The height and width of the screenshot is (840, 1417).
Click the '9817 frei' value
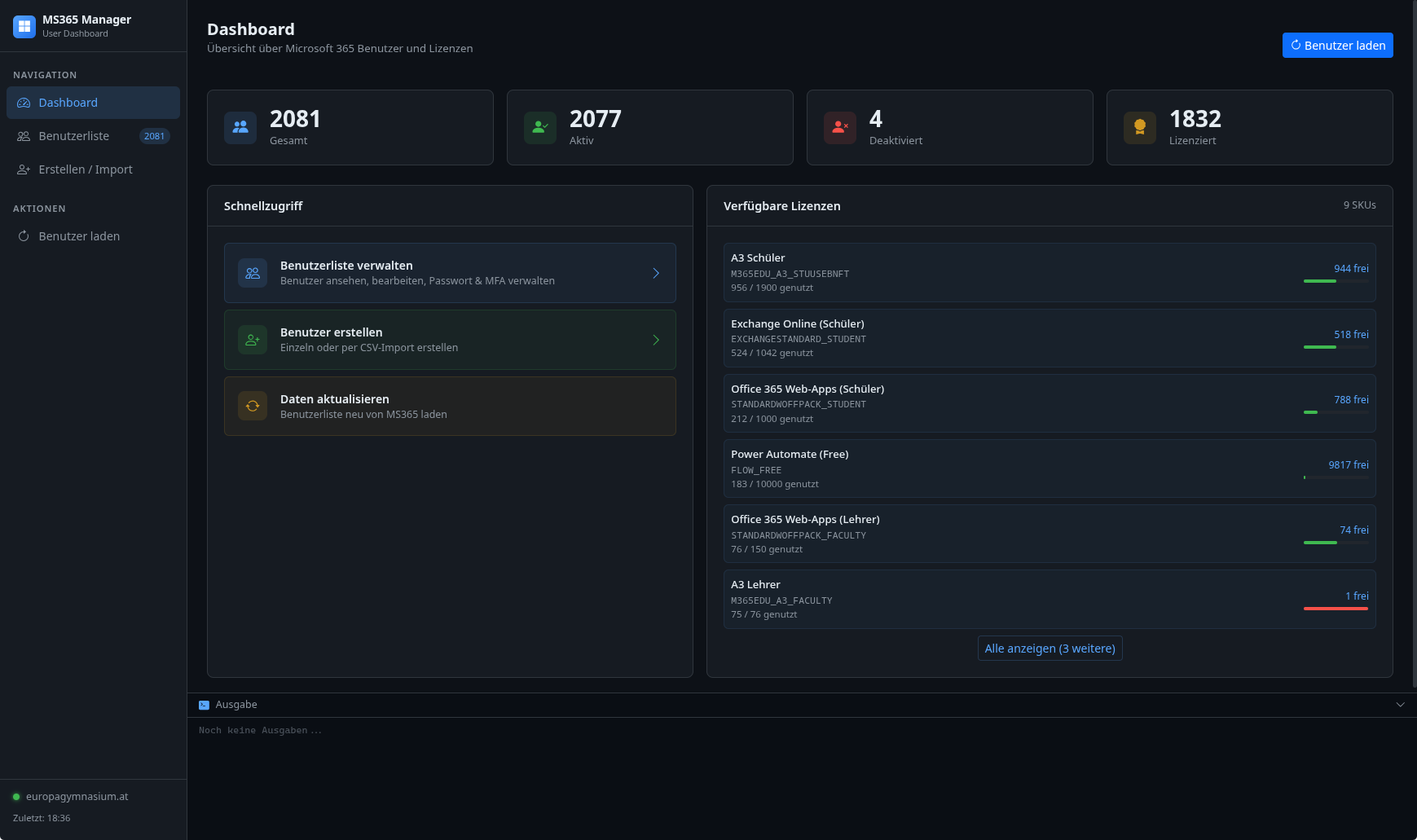[x=1349, y=465]
